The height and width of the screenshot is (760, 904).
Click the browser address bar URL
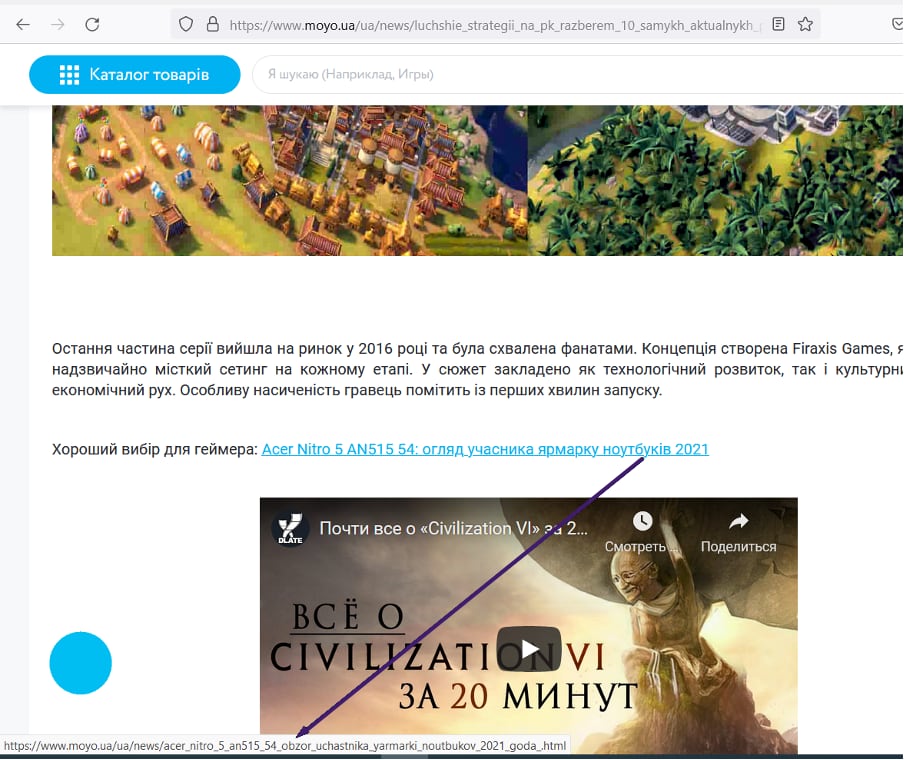pyautogui.click(x=495, y=25)
